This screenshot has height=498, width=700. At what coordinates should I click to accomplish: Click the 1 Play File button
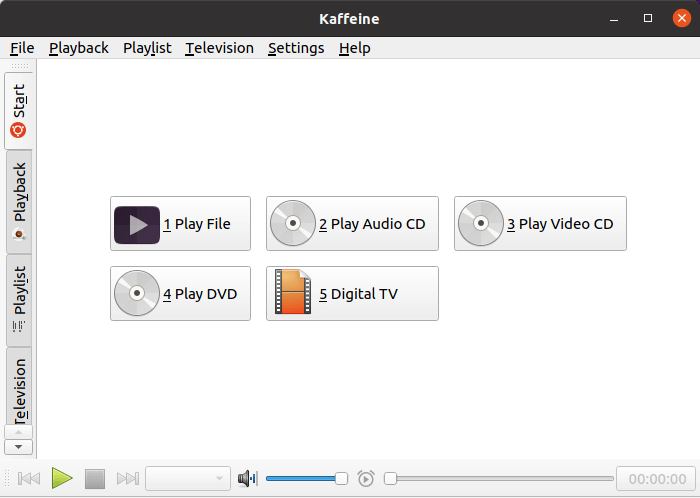tap(180, 224)
